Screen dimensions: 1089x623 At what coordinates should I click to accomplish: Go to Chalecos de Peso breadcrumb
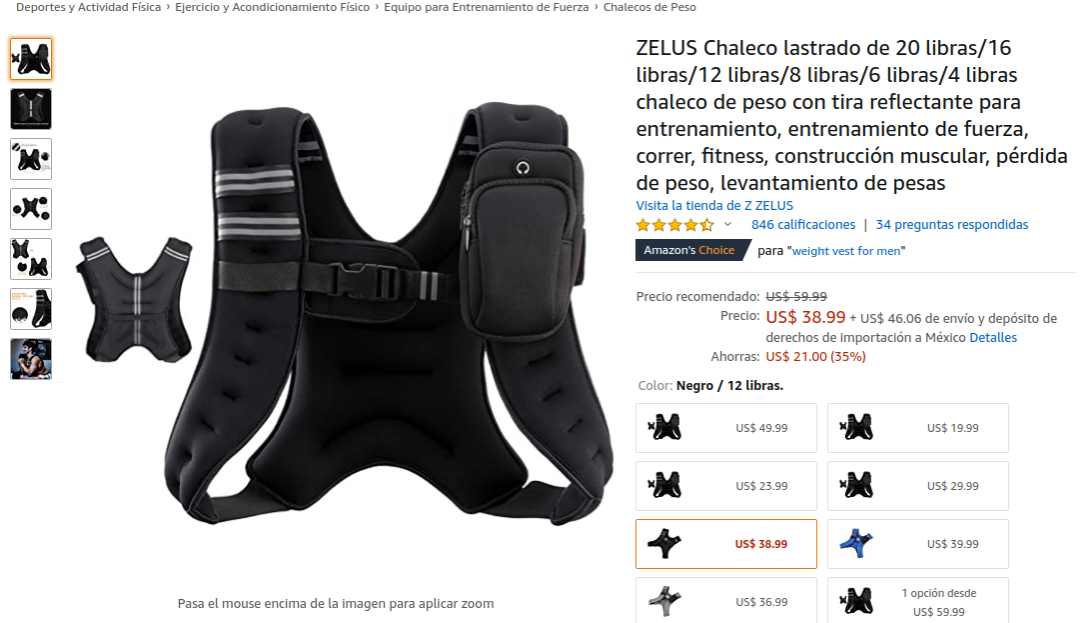point(649,7)
